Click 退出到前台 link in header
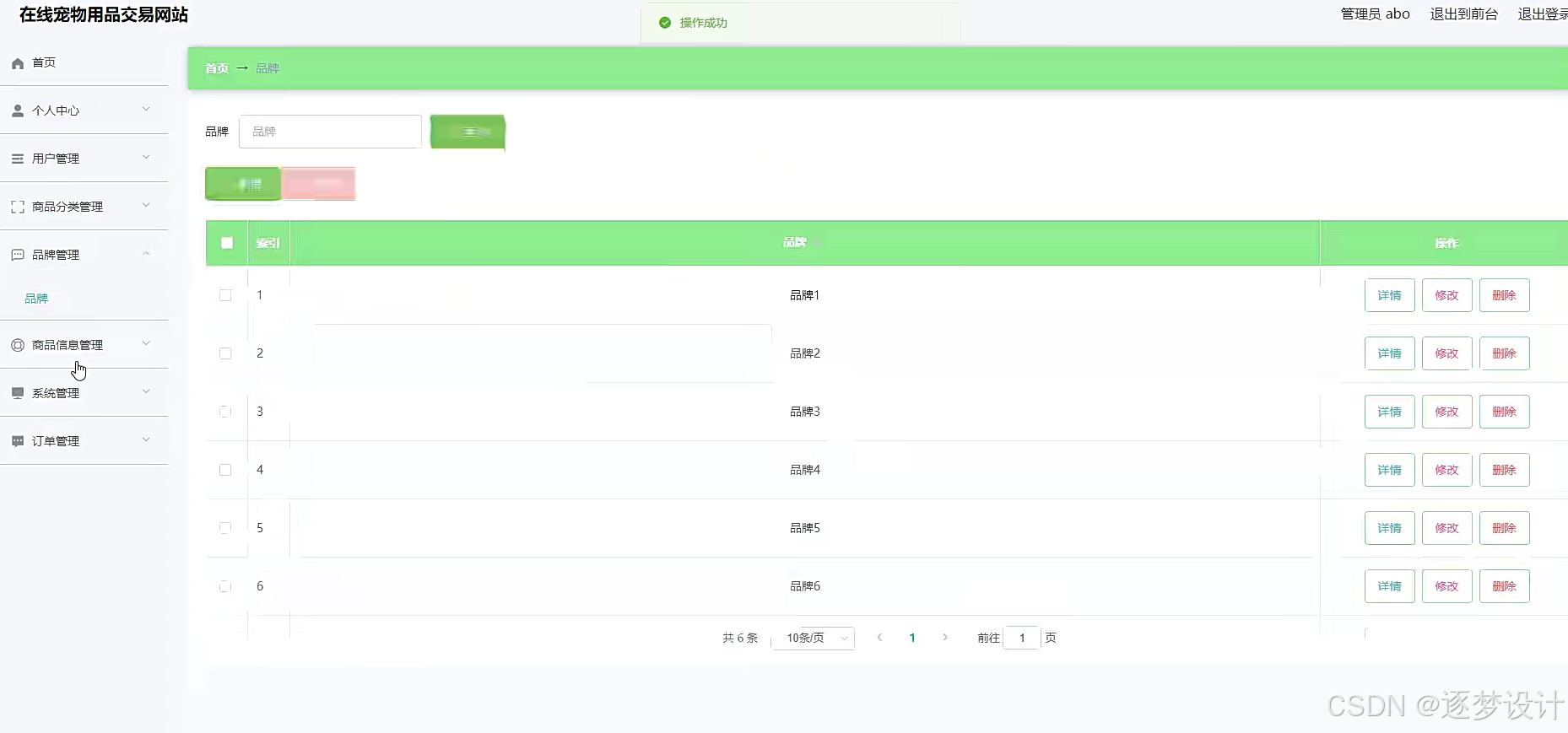 [1463, 14]
